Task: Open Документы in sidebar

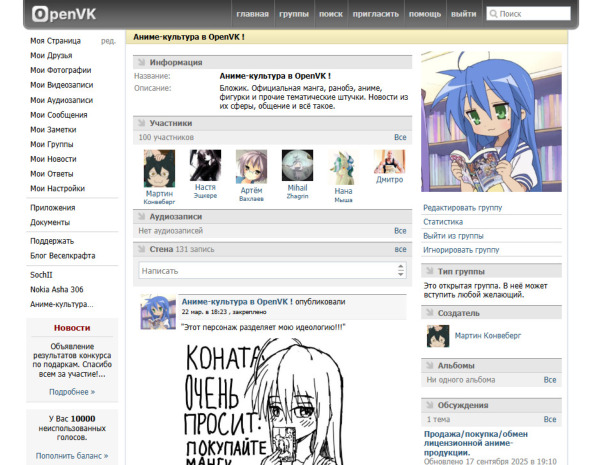Action: click(50, 222)
